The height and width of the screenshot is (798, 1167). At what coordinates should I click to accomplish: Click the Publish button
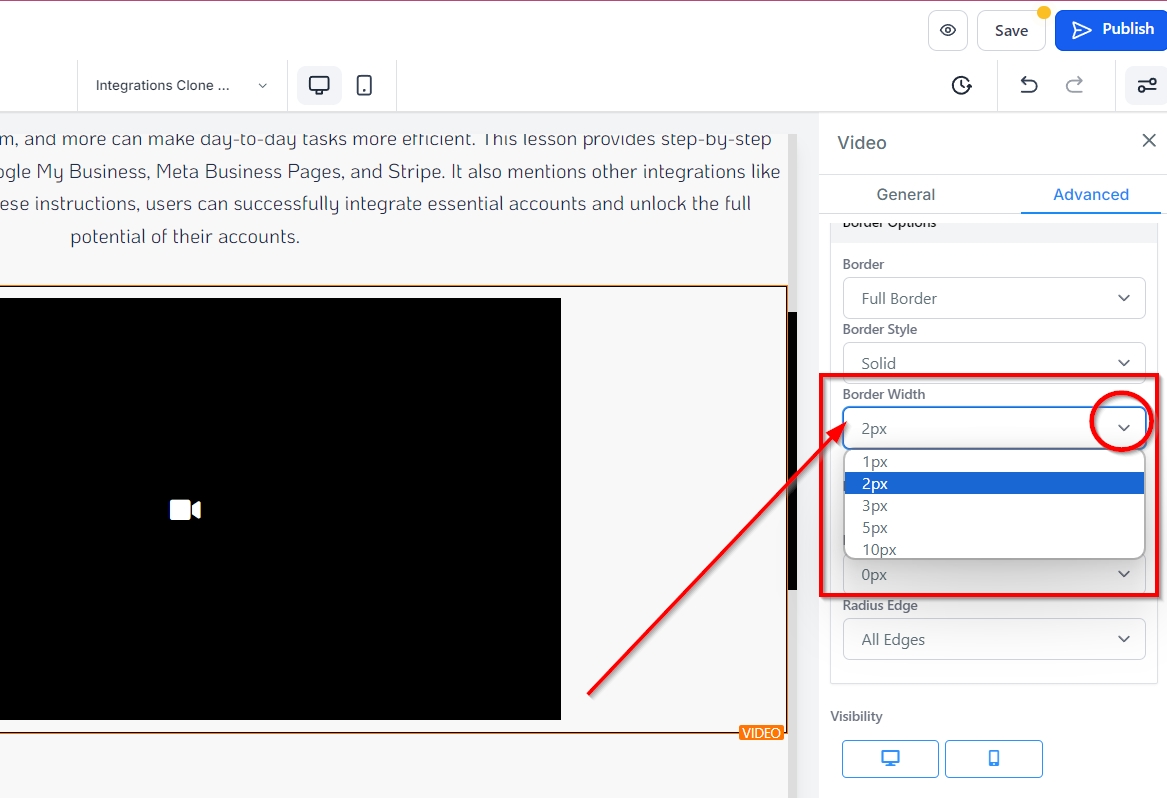click(1112, 30)
